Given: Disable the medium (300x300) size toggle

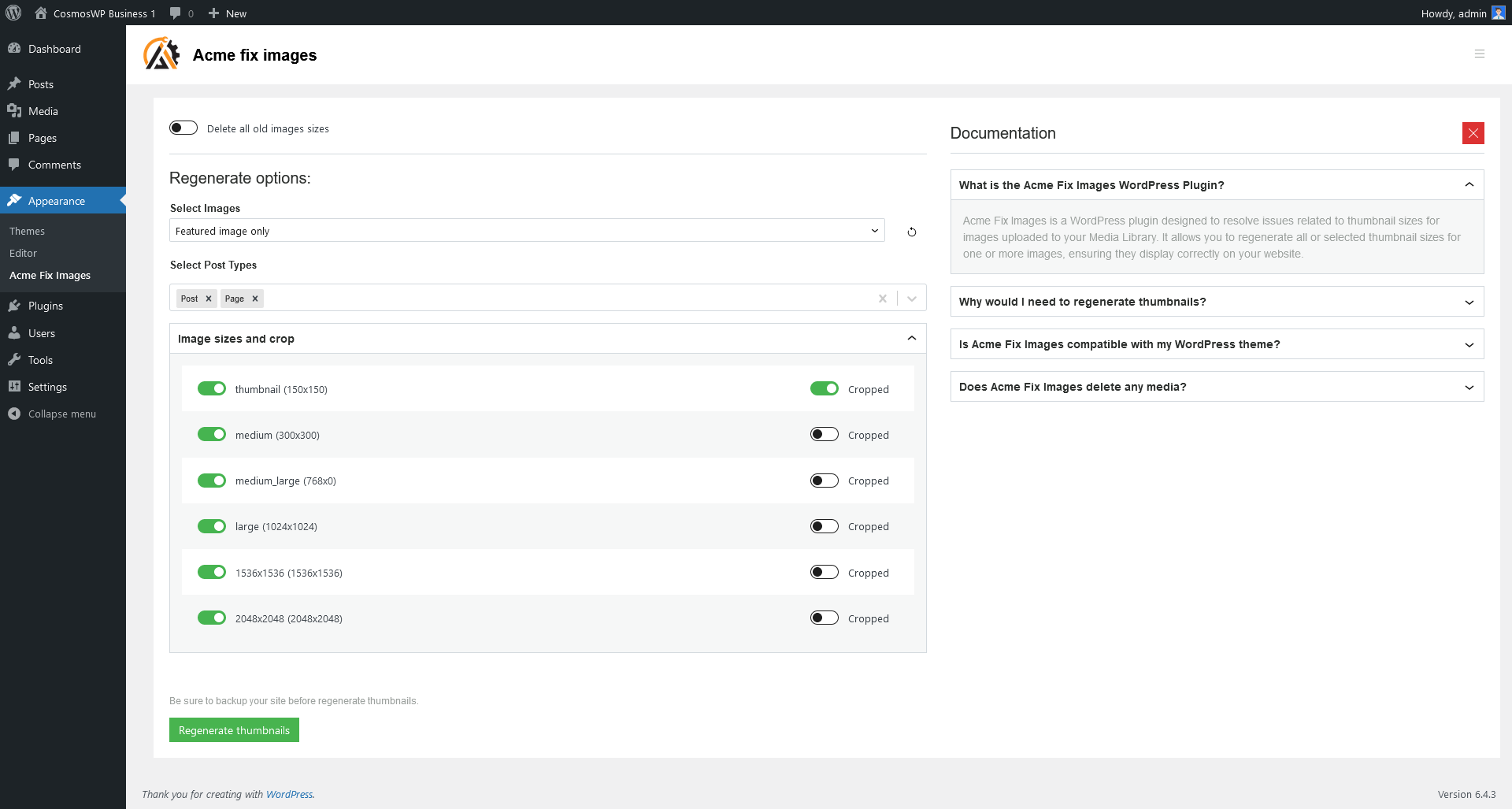Looking at the screenshot, I should pos(212,434).
